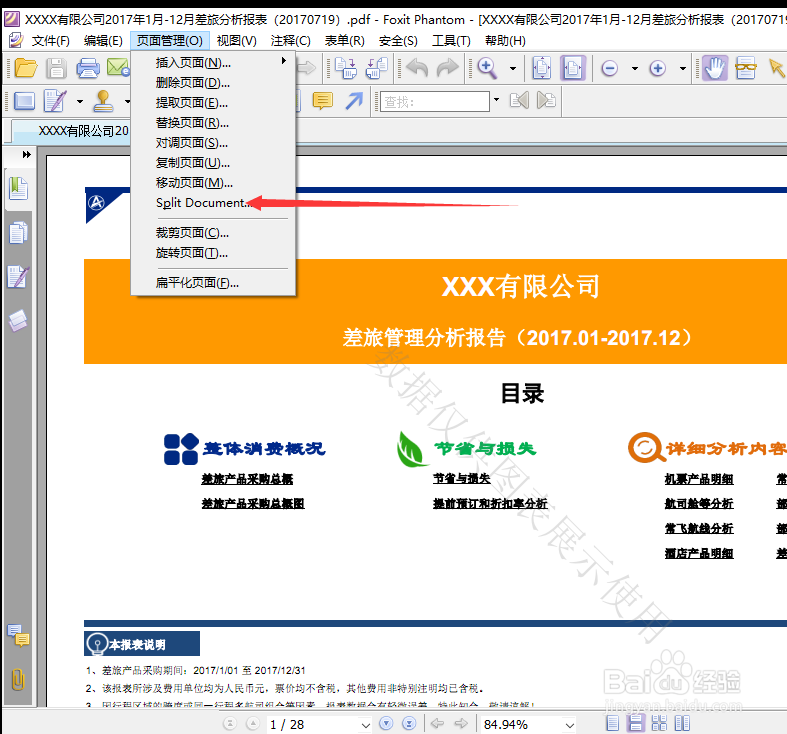Click the Find Next icon
The height and width of the screenshot is (734, 787).
pyautogui.click(x=546, y=100)
